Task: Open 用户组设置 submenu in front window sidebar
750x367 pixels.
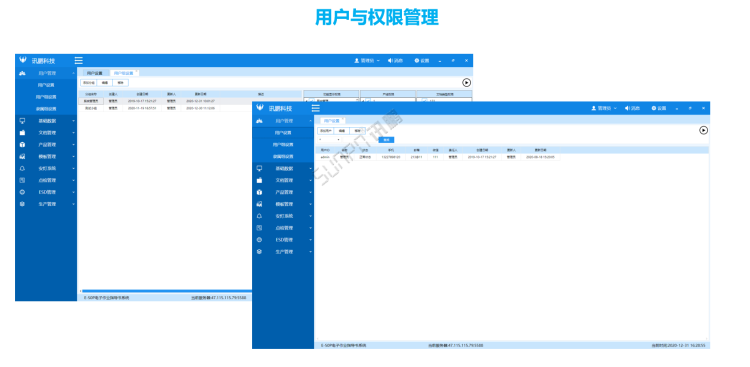Action: coord(284,145)
